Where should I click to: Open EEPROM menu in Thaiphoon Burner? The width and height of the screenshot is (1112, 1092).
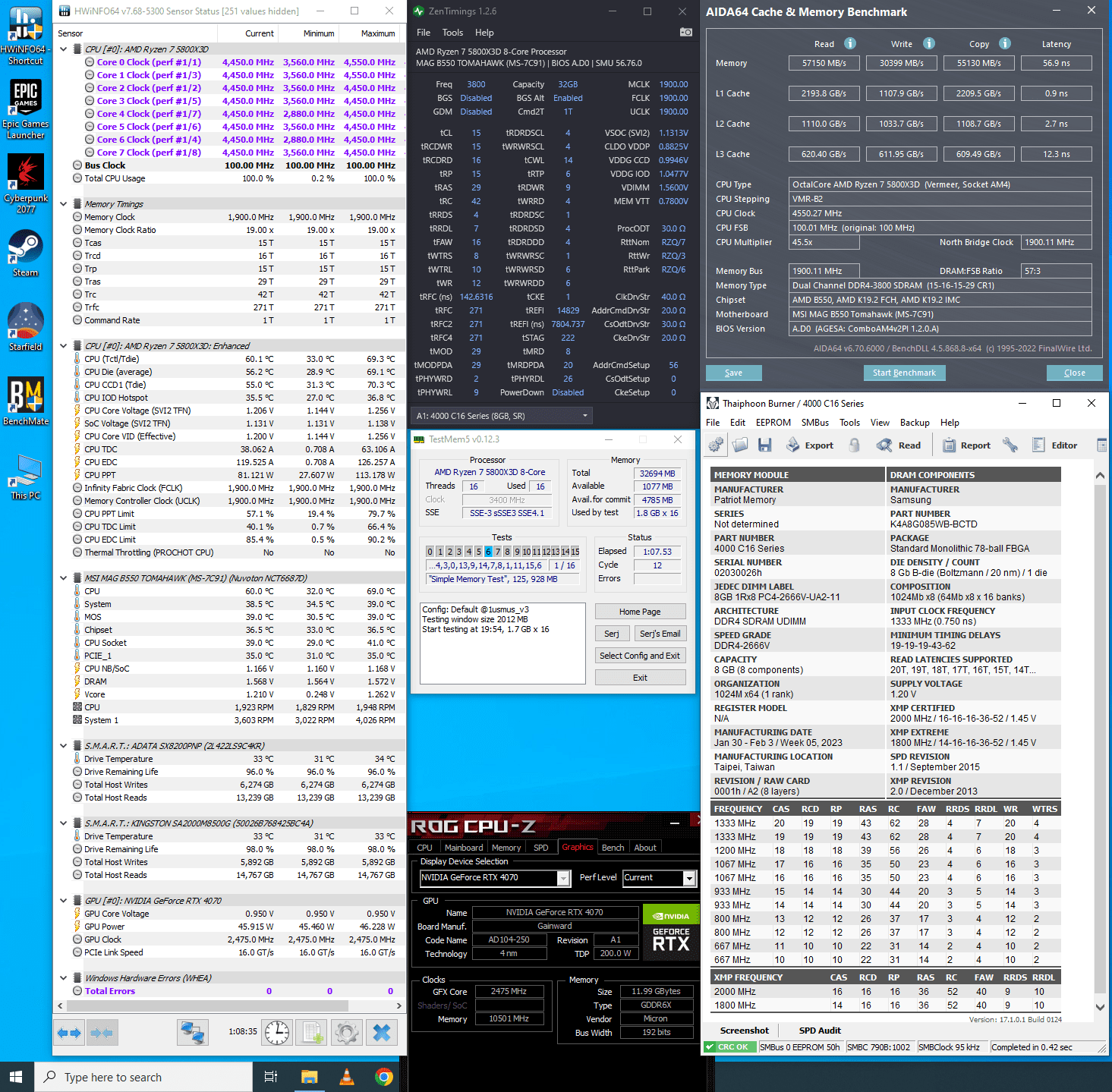tap(773, 423)
